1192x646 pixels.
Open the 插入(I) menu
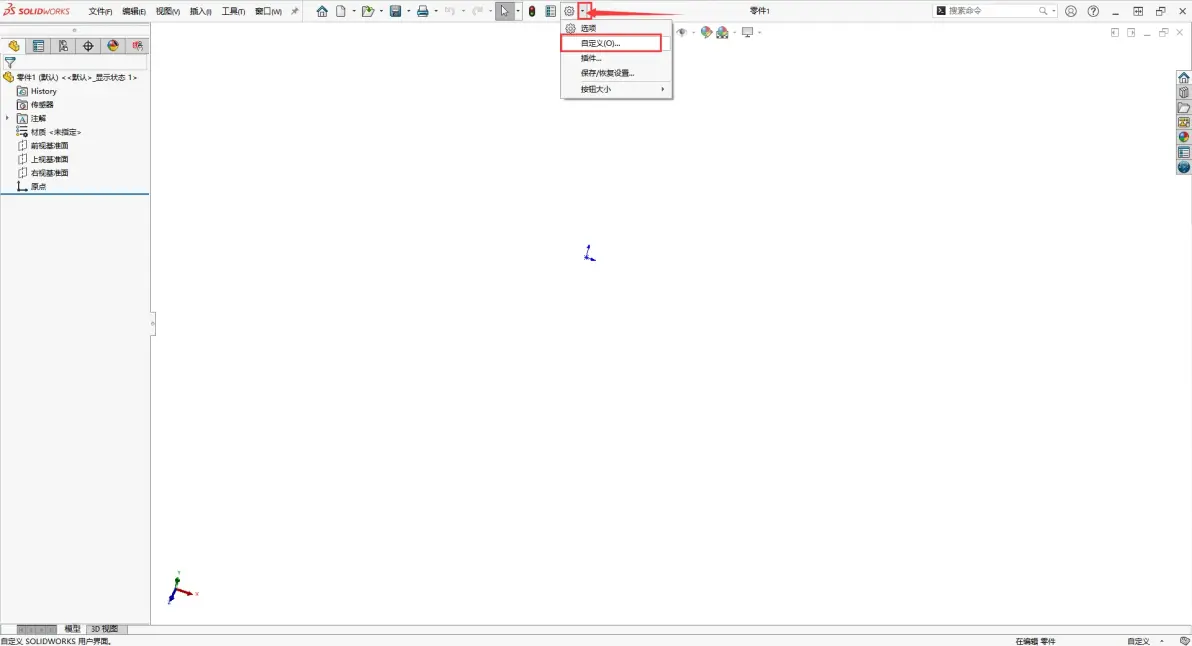tap(201, 11)
